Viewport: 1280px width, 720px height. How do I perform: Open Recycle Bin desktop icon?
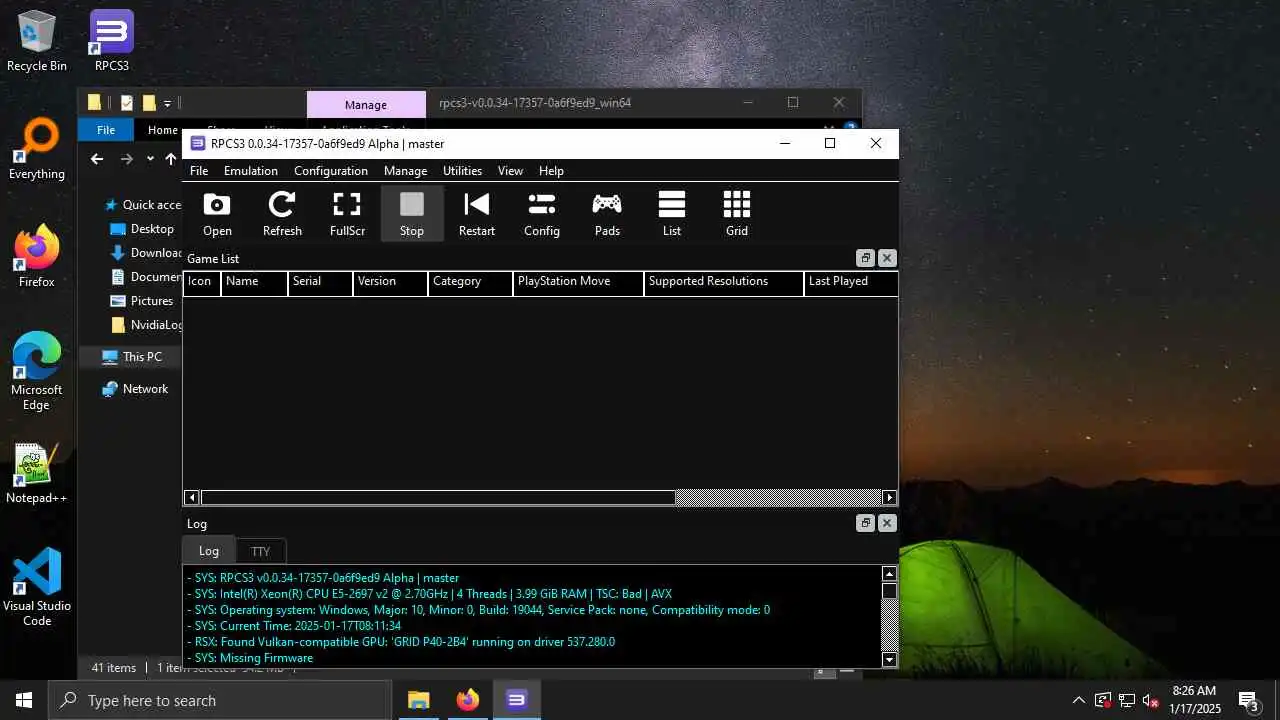click(x=37, y=42)
